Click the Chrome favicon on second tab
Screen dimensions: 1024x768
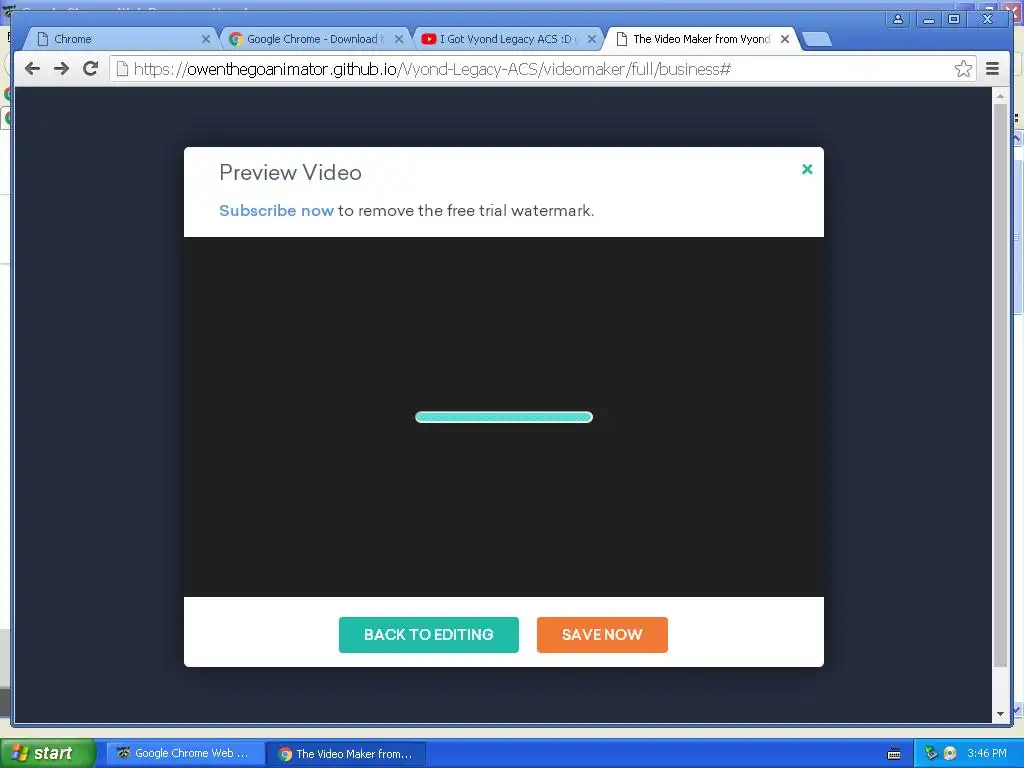pyautogui.click(x=236, y=39)
